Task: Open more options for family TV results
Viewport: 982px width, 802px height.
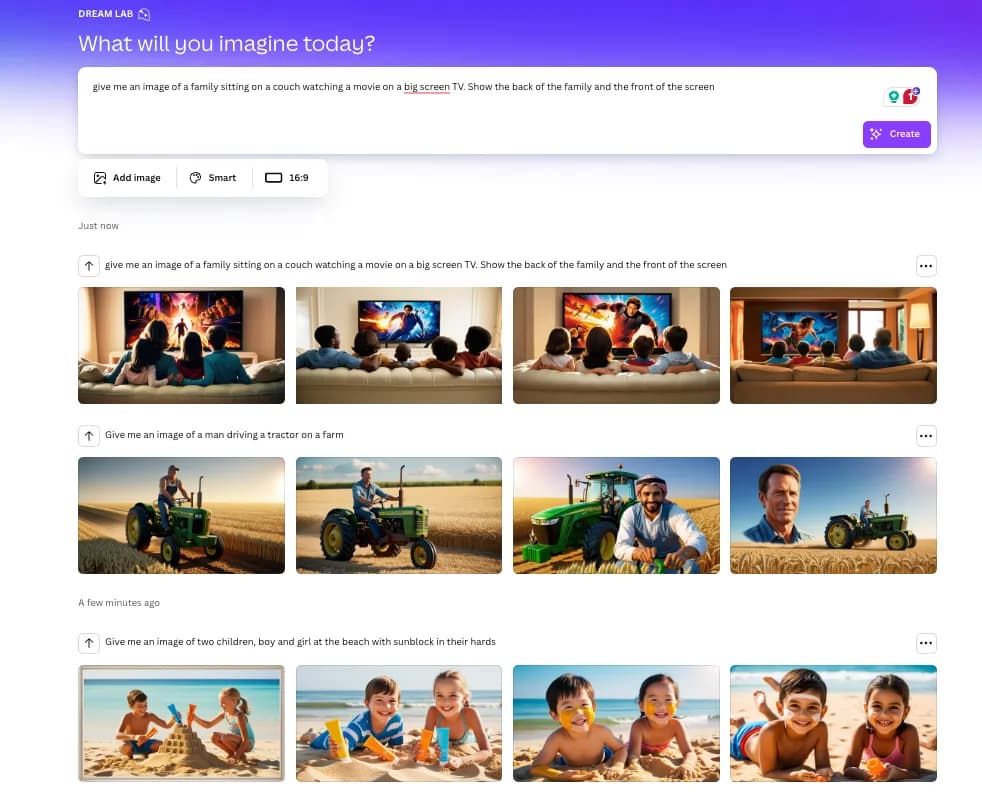Action: tap(926, 265)
